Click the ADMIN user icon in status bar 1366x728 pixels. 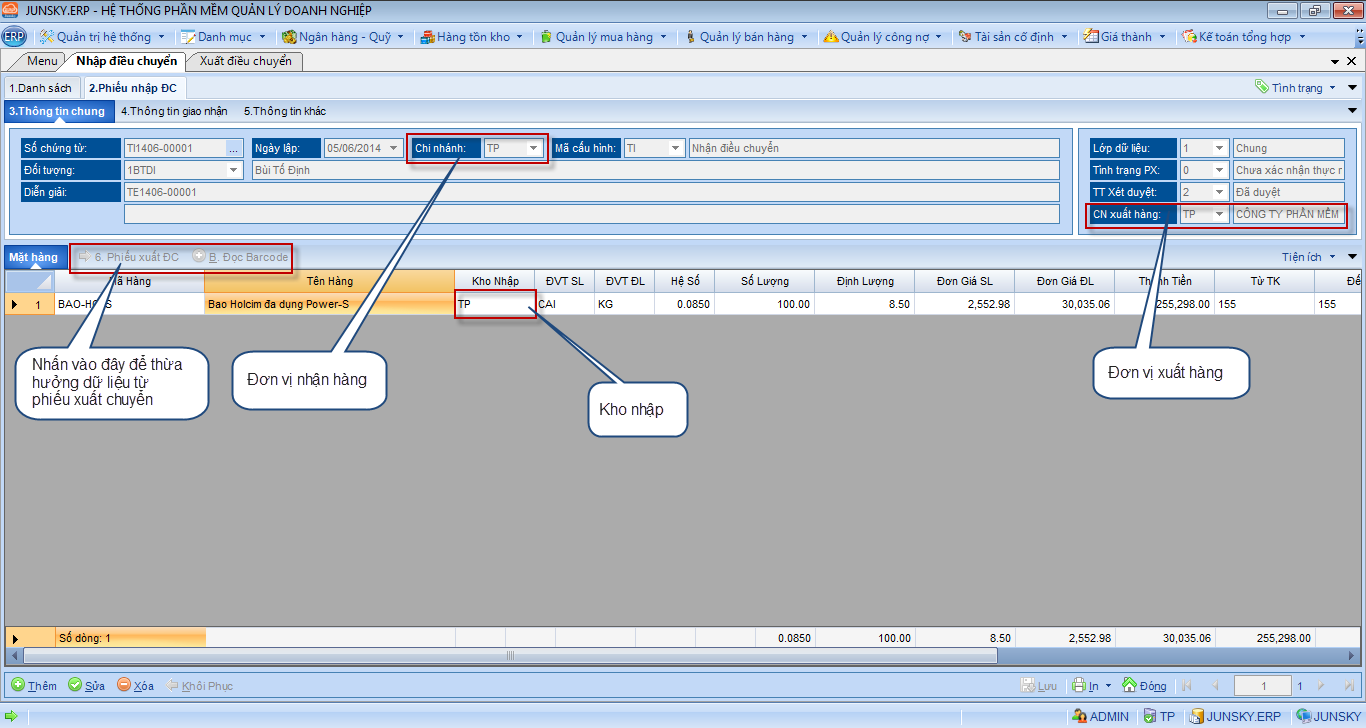[1079, 716]
